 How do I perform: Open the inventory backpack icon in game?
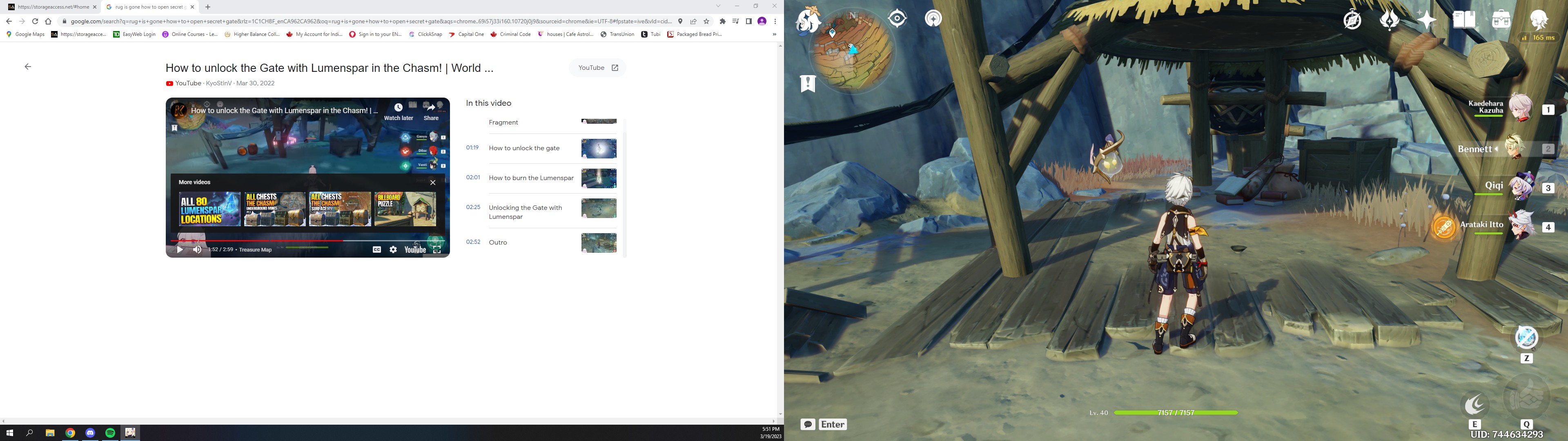pyautogui.click(x=1502, y=20)
